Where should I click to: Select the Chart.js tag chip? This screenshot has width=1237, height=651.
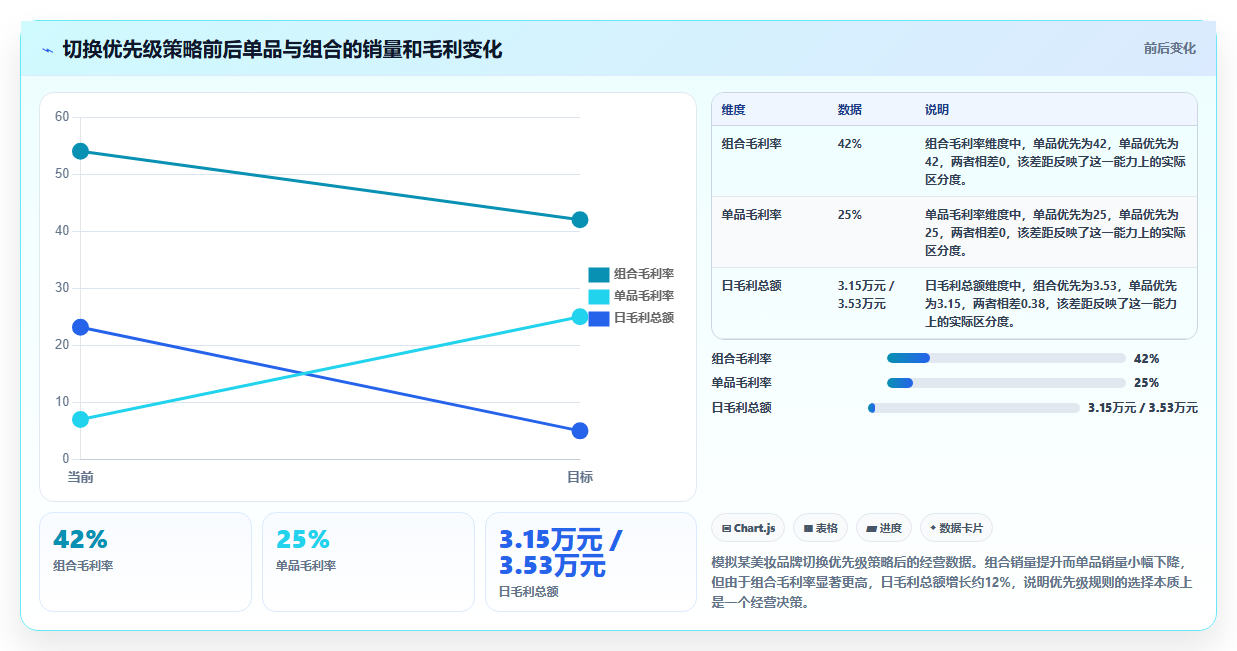point(748,528)
